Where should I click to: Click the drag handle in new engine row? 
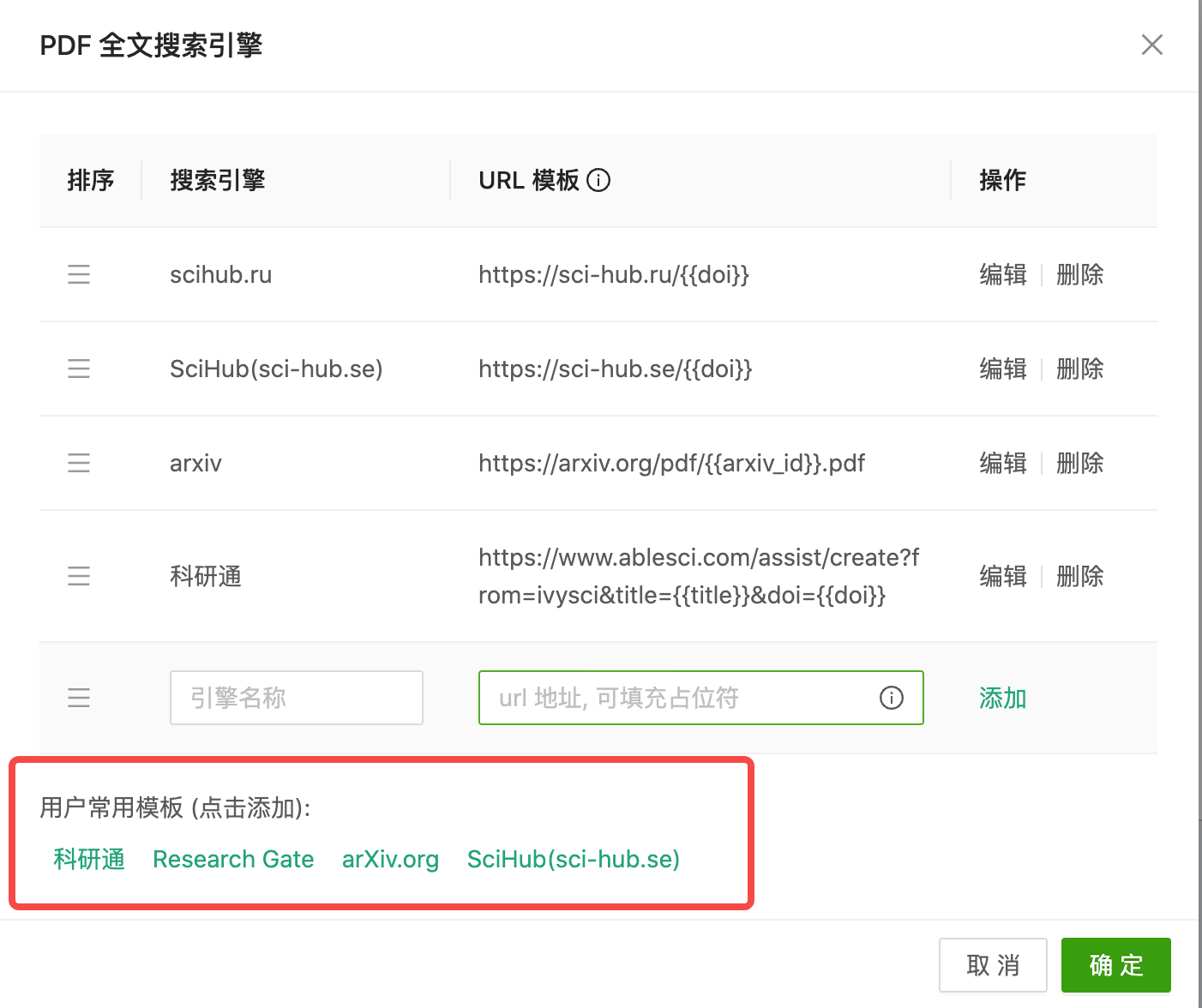pos(79,698)
